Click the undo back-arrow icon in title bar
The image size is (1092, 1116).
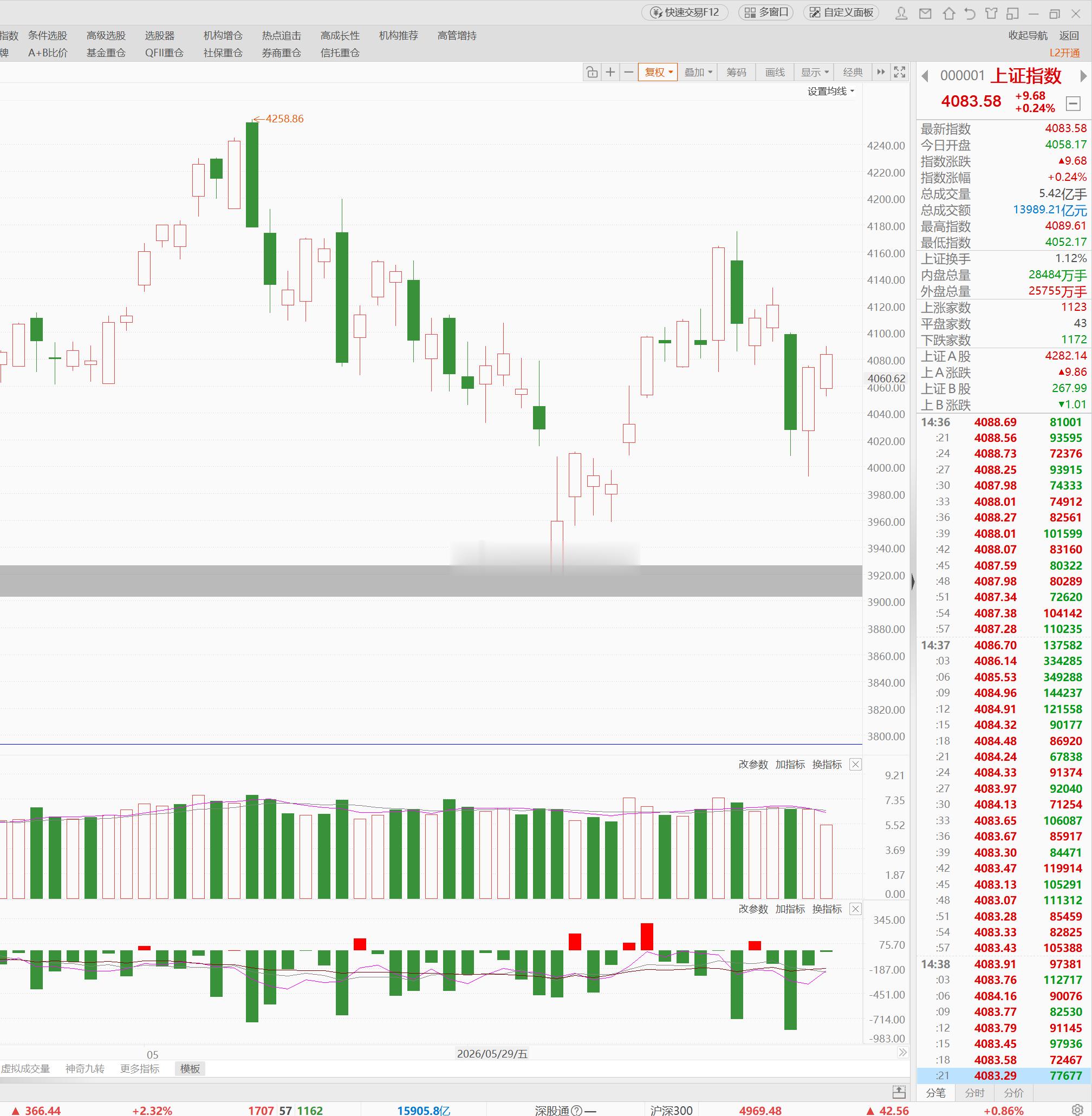pyautogui.click(x=970, y=12)
